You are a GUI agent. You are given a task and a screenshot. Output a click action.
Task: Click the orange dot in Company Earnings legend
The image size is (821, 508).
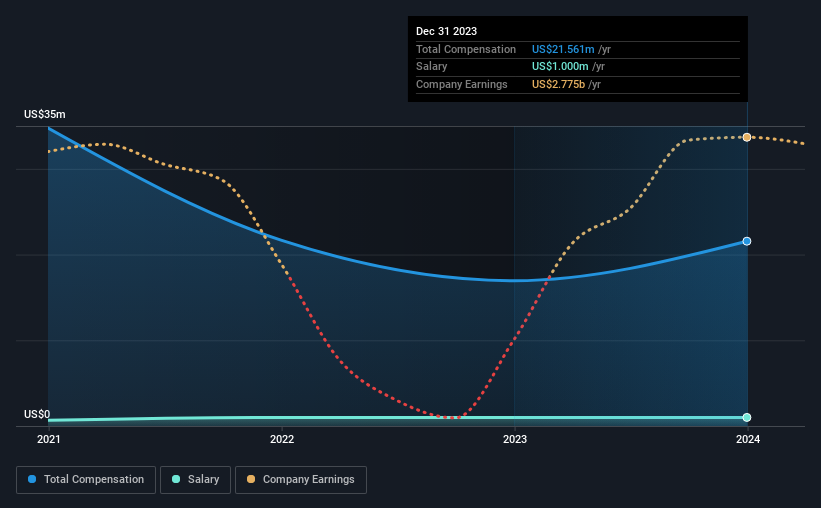[251, 479]
